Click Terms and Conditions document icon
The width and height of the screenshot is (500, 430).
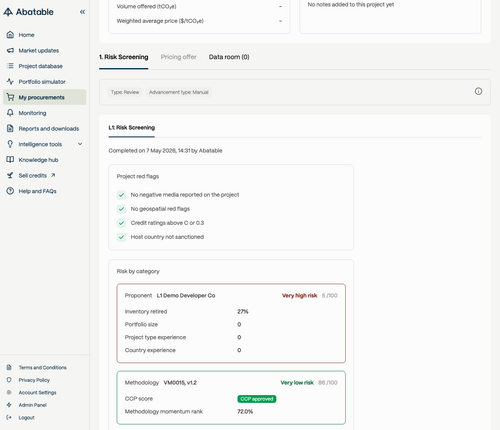coord(9,367)
